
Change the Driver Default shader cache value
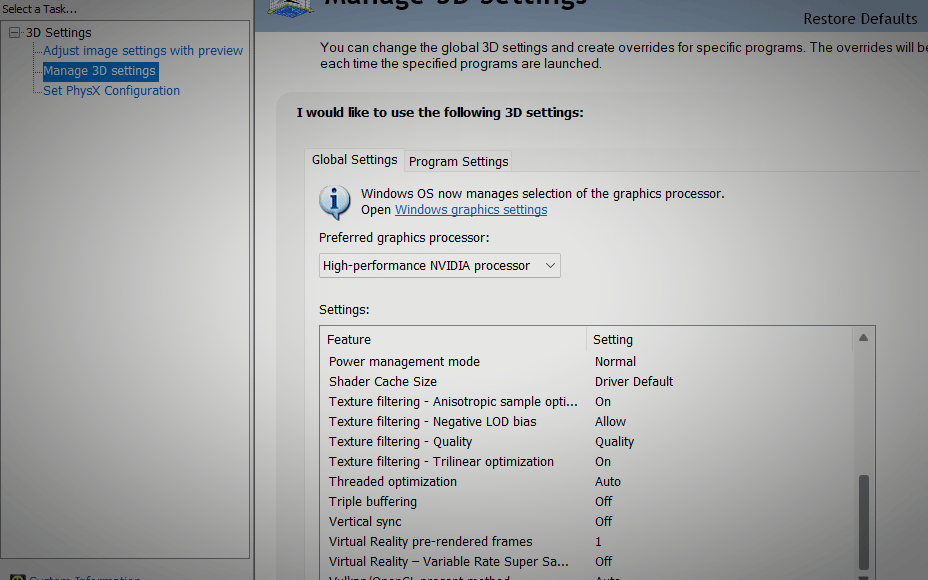click(634, 382)
